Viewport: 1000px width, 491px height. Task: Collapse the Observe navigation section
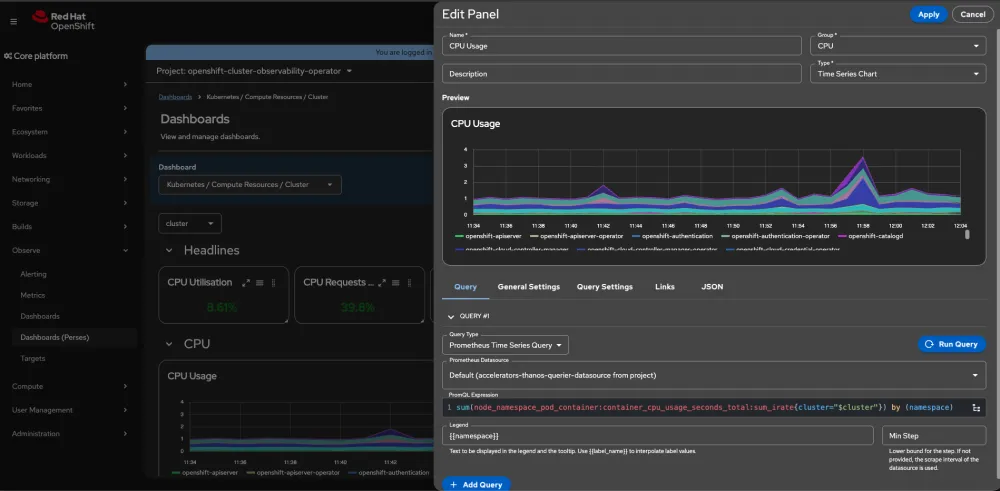pos(69,251)
